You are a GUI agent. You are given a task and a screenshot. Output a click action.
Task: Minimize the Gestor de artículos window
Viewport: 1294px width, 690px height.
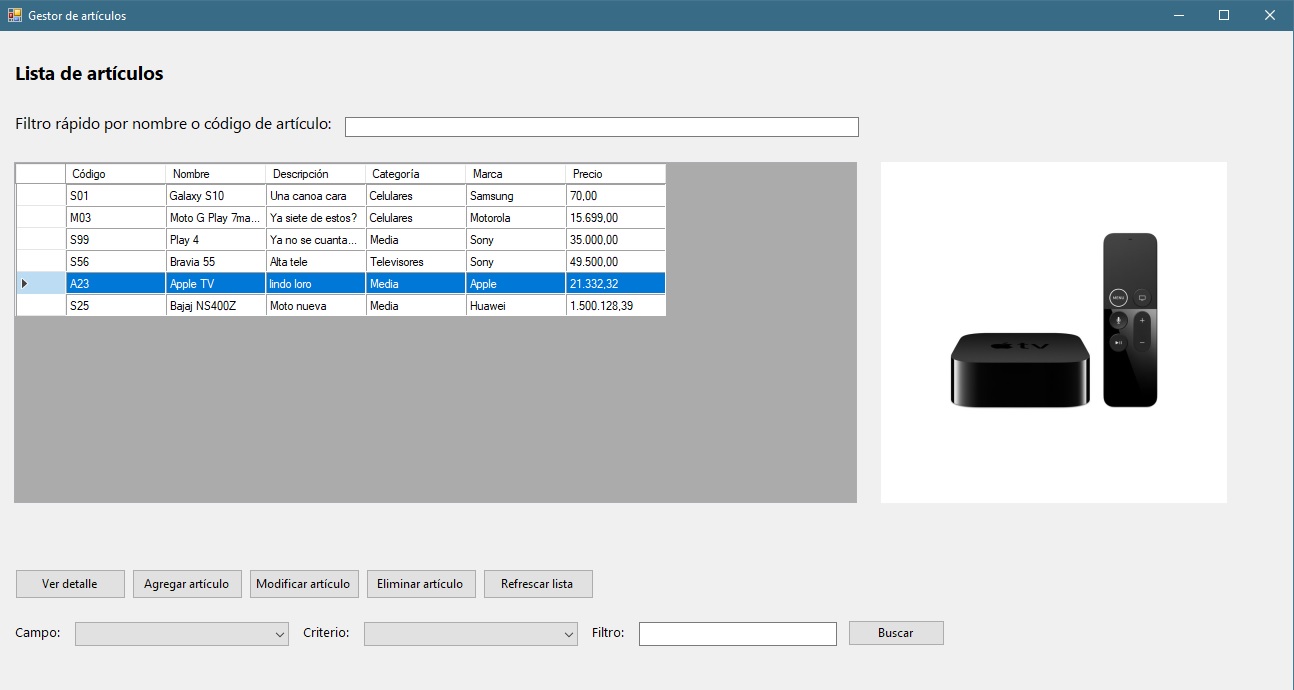pyautogui.click(x=1178, y=15)
